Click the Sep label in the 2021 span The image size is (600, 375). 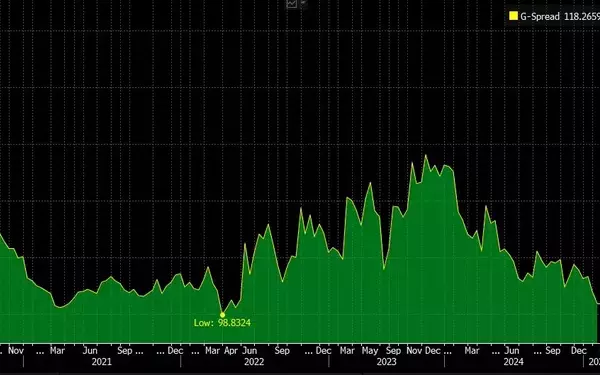click(x=125, y=351)
